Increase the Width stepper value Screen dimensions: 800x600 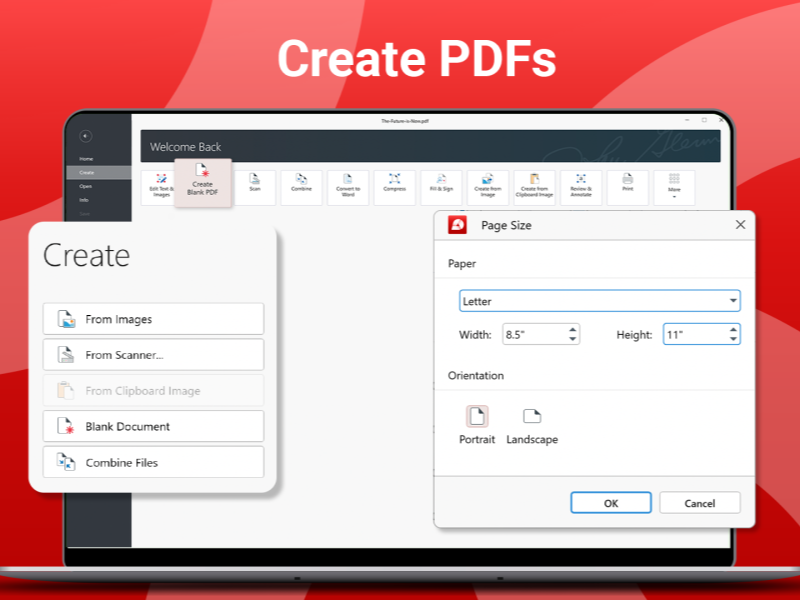point(573,330)
